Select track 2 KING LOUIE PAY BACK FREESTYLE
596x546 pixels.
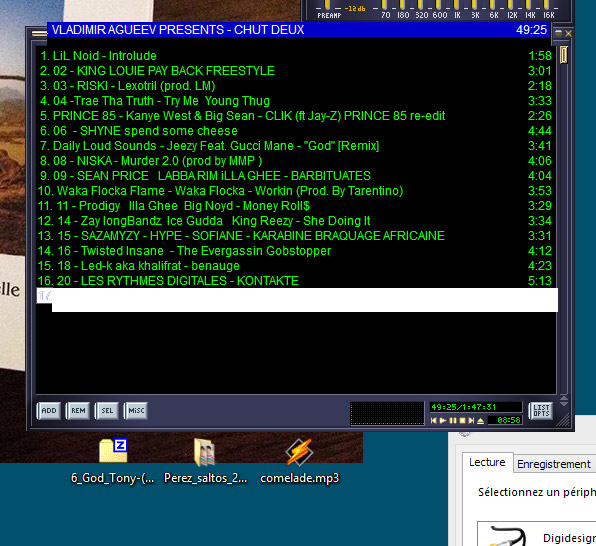coord(296,71)
